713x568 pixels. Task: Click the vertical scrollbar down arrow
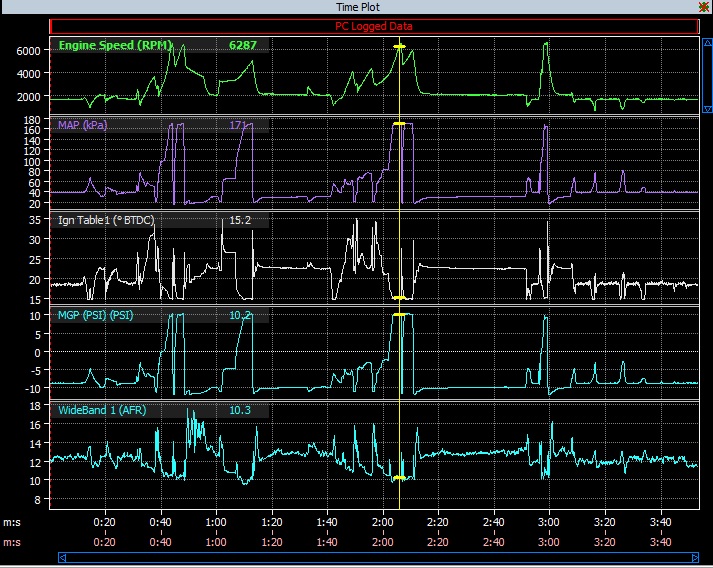(x=708, y=109)
